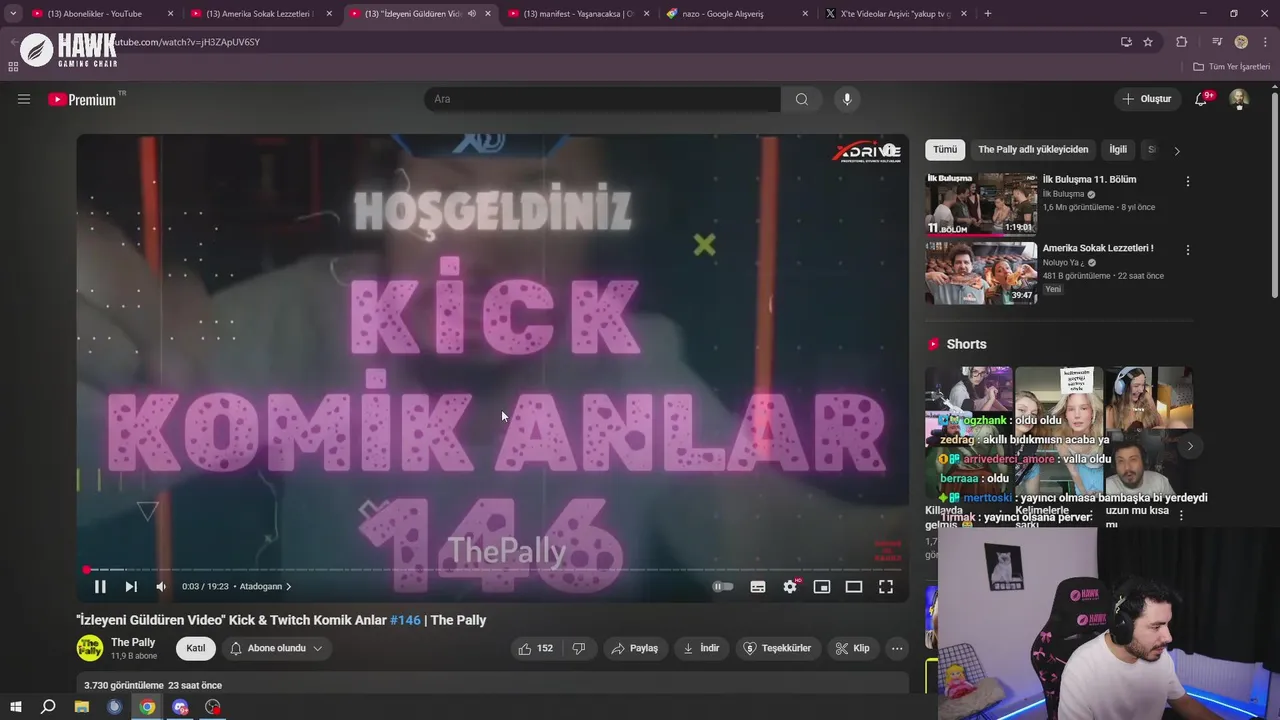1280x720 pixels.
Task: Open the Chrome three-dot menu
Action: click(x=1264, y=42)
